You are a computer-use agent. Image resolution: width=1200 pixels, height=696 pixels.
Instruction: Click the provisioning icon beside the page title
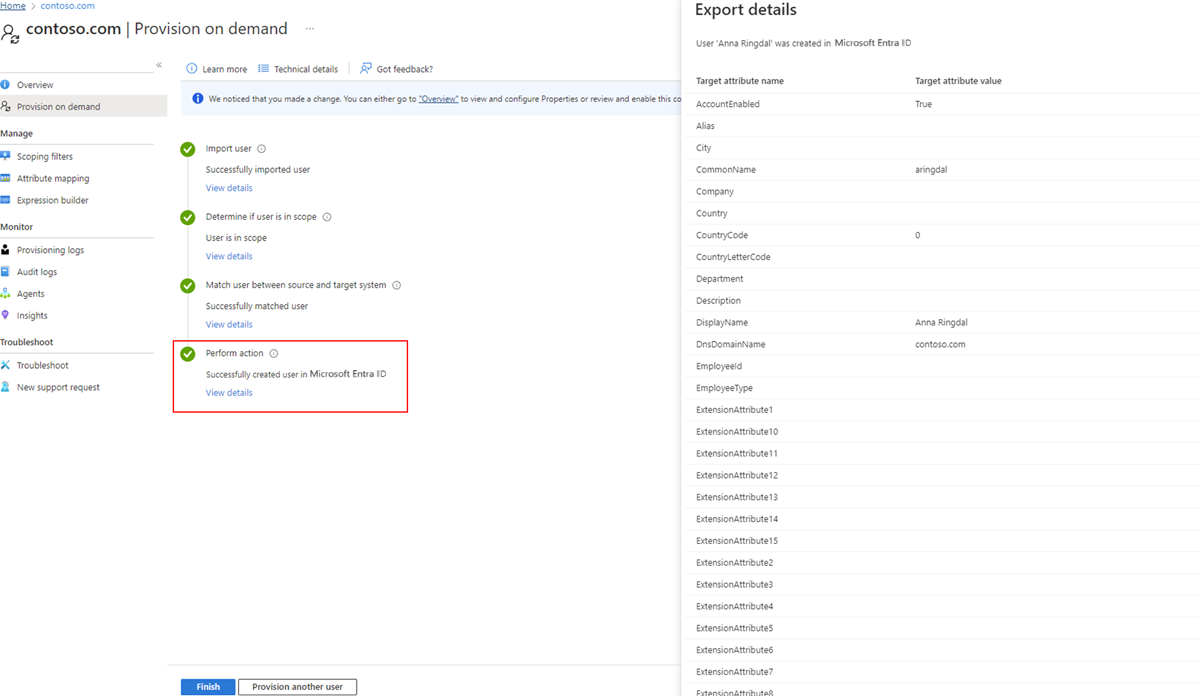[10, 33]
